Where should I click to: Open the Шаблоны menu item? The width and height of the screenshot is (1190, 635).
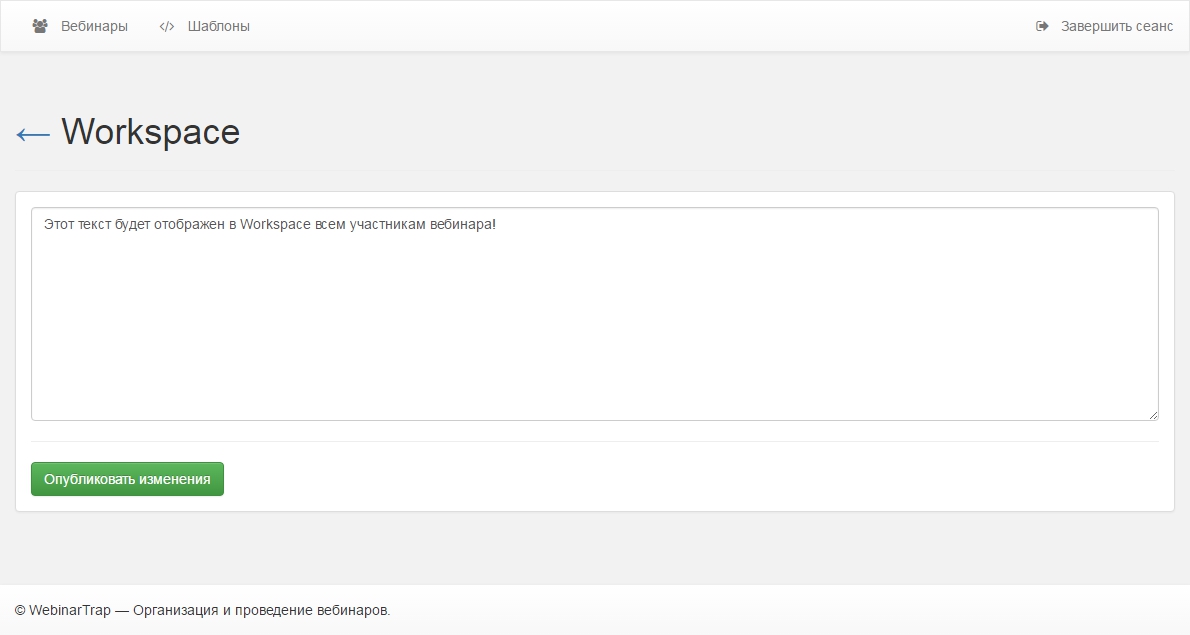pyautogui.click(x=218, y=26)
